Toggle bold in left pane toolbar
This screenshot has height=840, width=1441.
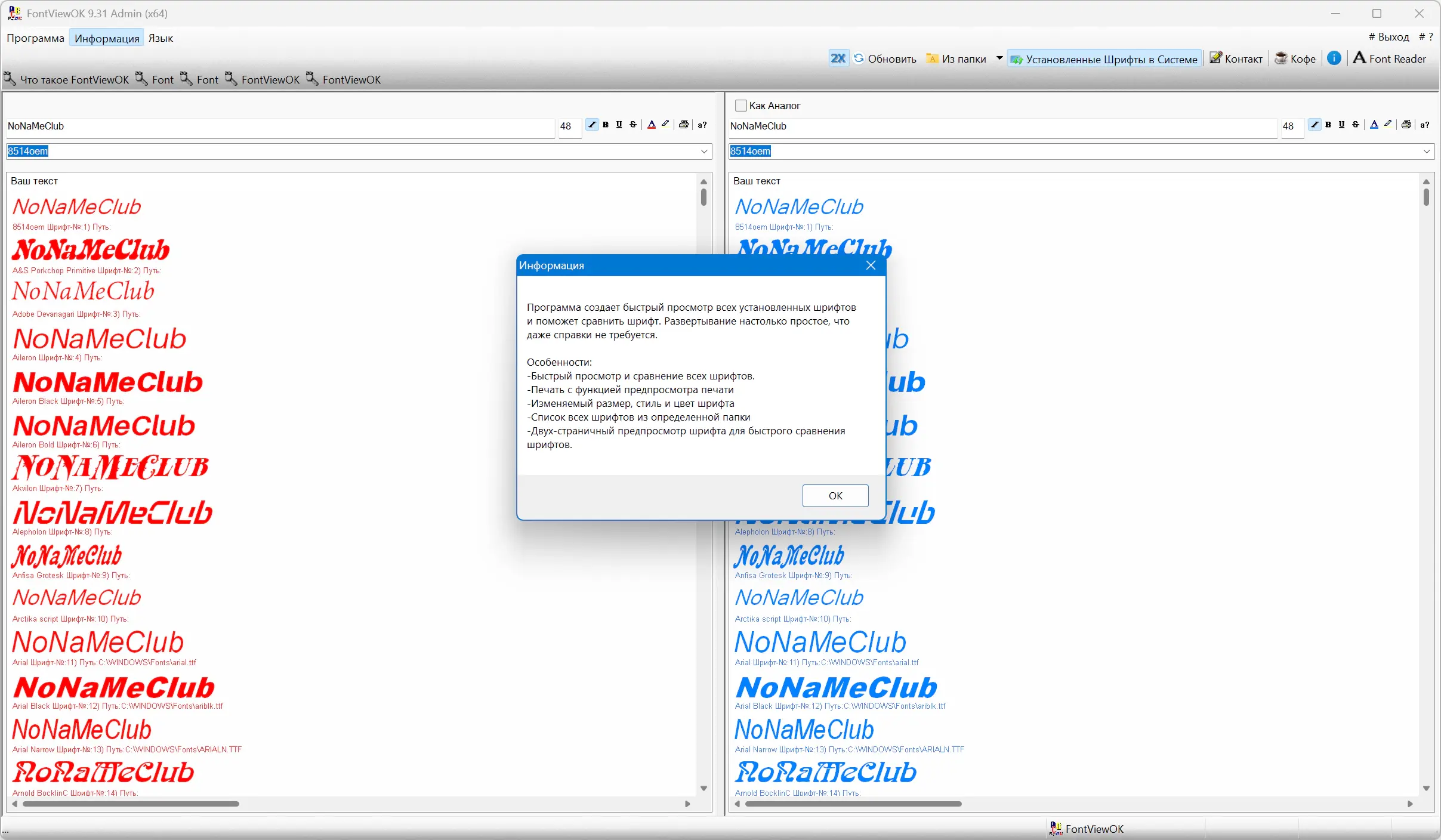[606, 125]
